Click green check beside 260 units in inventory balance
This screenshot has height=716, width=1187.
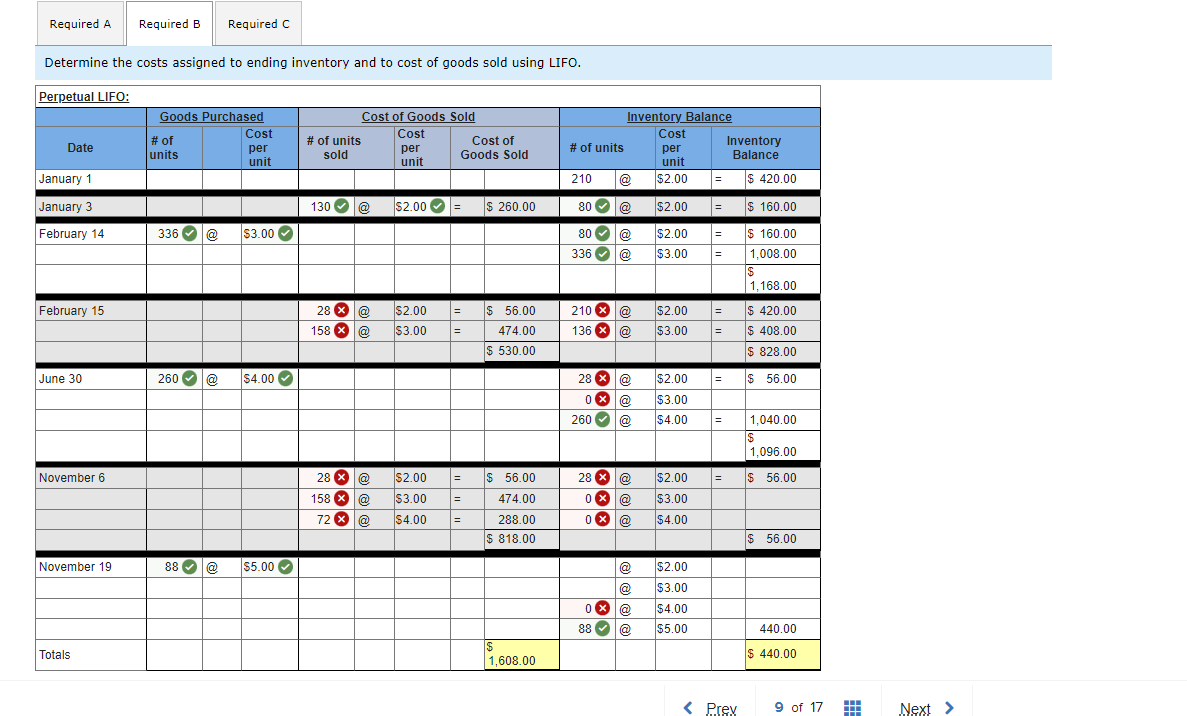pyautogui.click(x=603, y=419)
